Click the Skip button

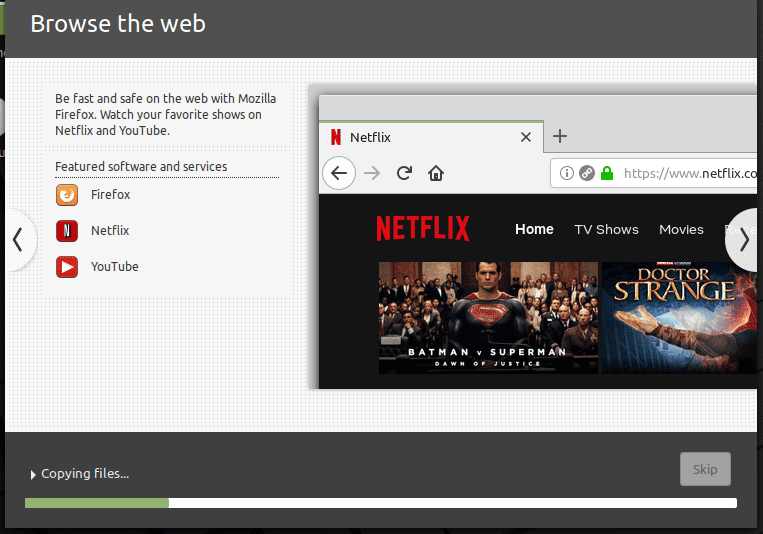[705, 469]
